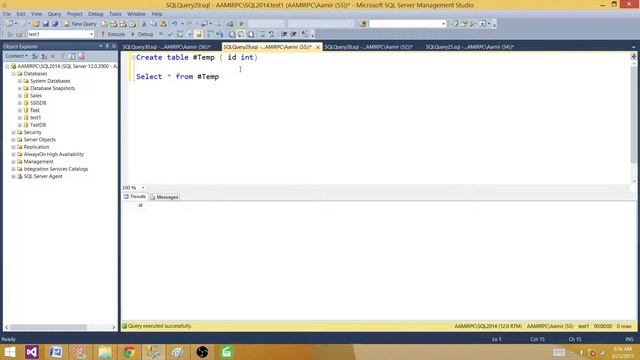Expand the Server Objects node
Viewport: 640px width, 360px height.
point(13,140)
